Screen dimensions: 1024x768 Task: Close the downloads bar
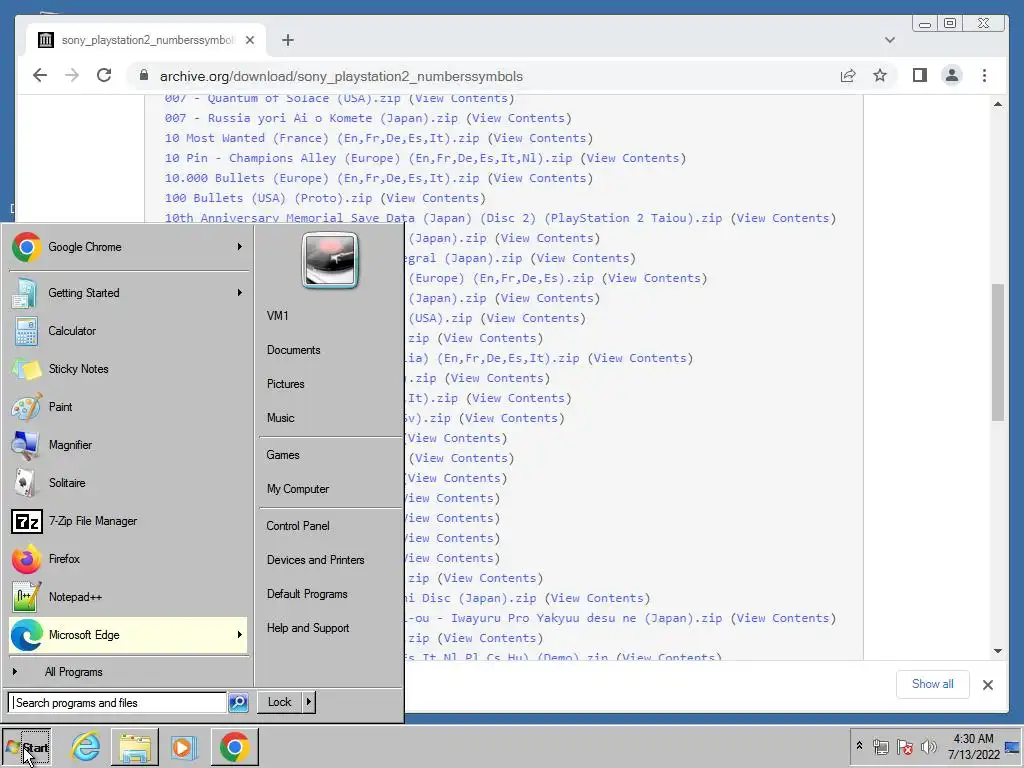(988, 684)
